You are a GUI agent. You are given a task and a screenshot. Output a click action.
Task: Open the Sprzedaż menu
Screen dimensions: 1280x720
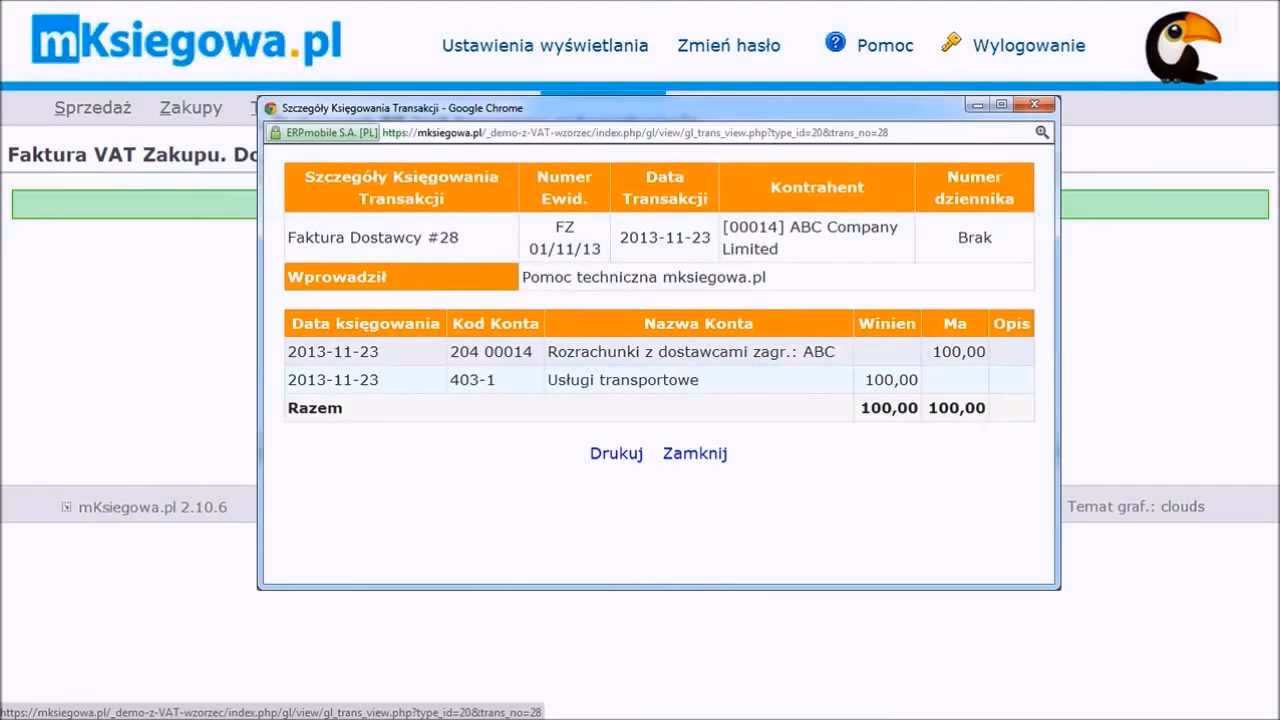tap(92, 107)
